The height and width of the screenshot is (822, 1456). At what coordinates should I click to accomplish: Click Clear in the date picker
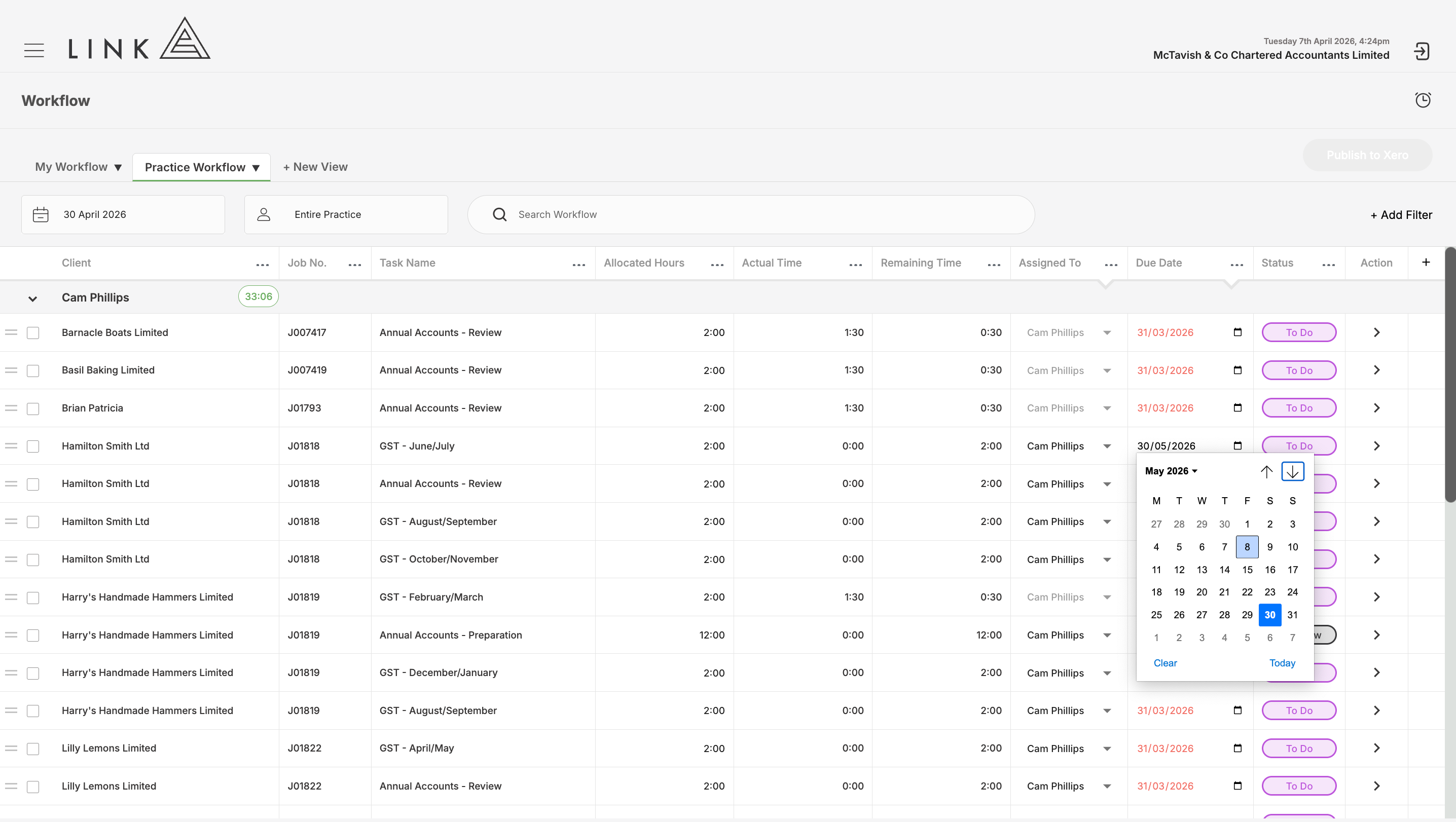click(x=1165, y=663)
